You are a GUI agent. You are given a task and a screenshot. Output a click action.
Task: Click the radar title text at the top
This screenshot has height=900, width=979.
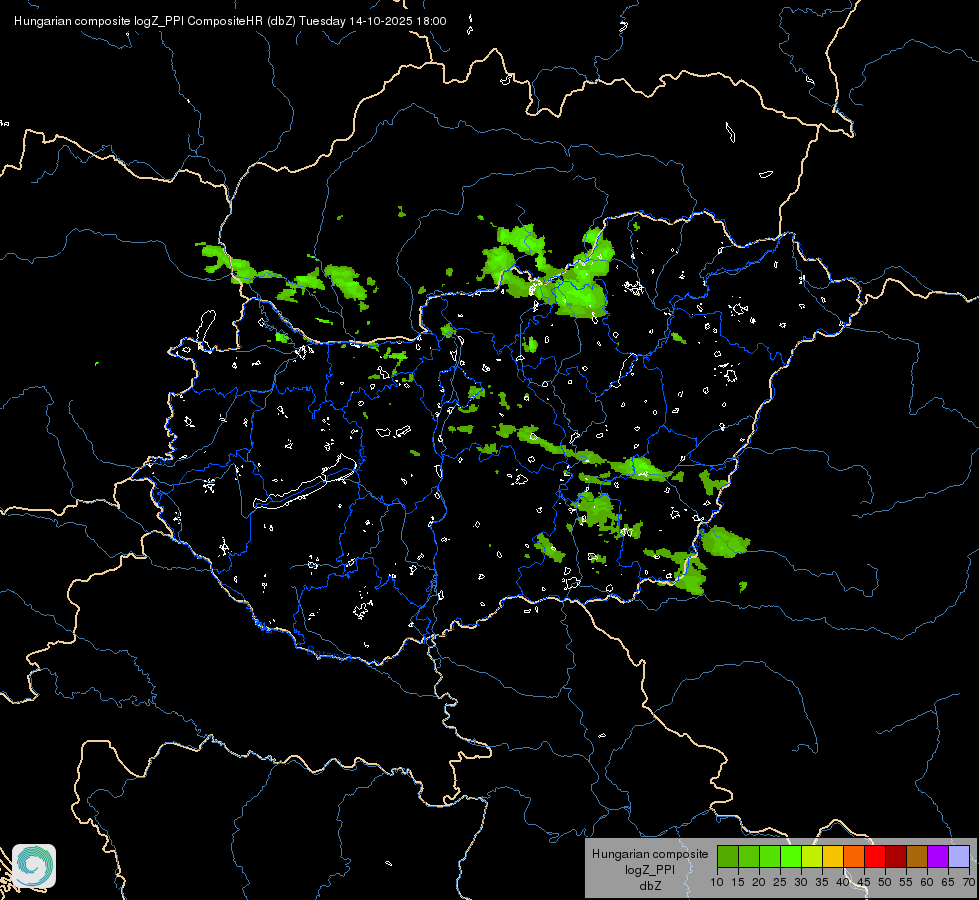pyautogui.click(x=230, y=21)
